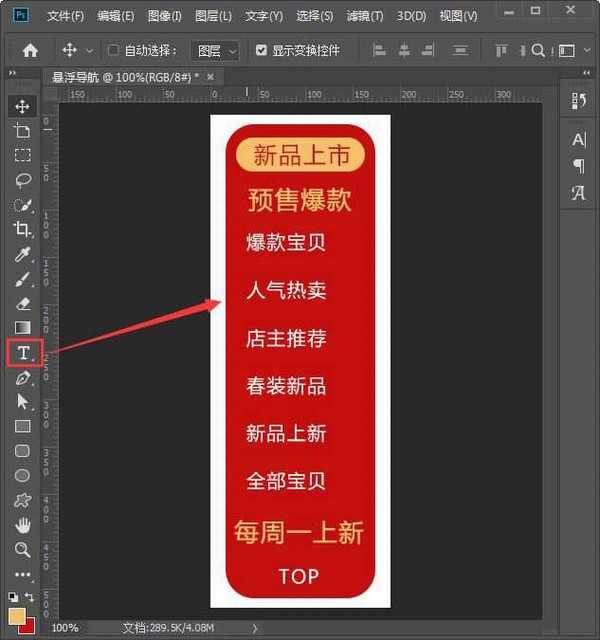Select the Pen tool
The height and width of the screenshot is (640, 600).
tap(22, 378)
